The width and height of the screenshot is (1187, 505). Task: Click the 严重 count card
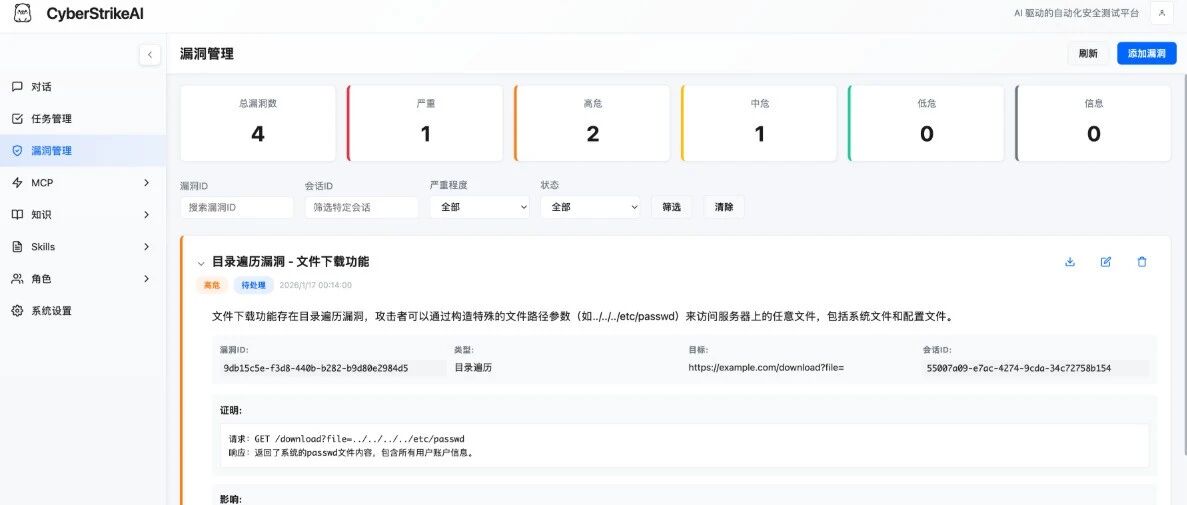point(425,123)
